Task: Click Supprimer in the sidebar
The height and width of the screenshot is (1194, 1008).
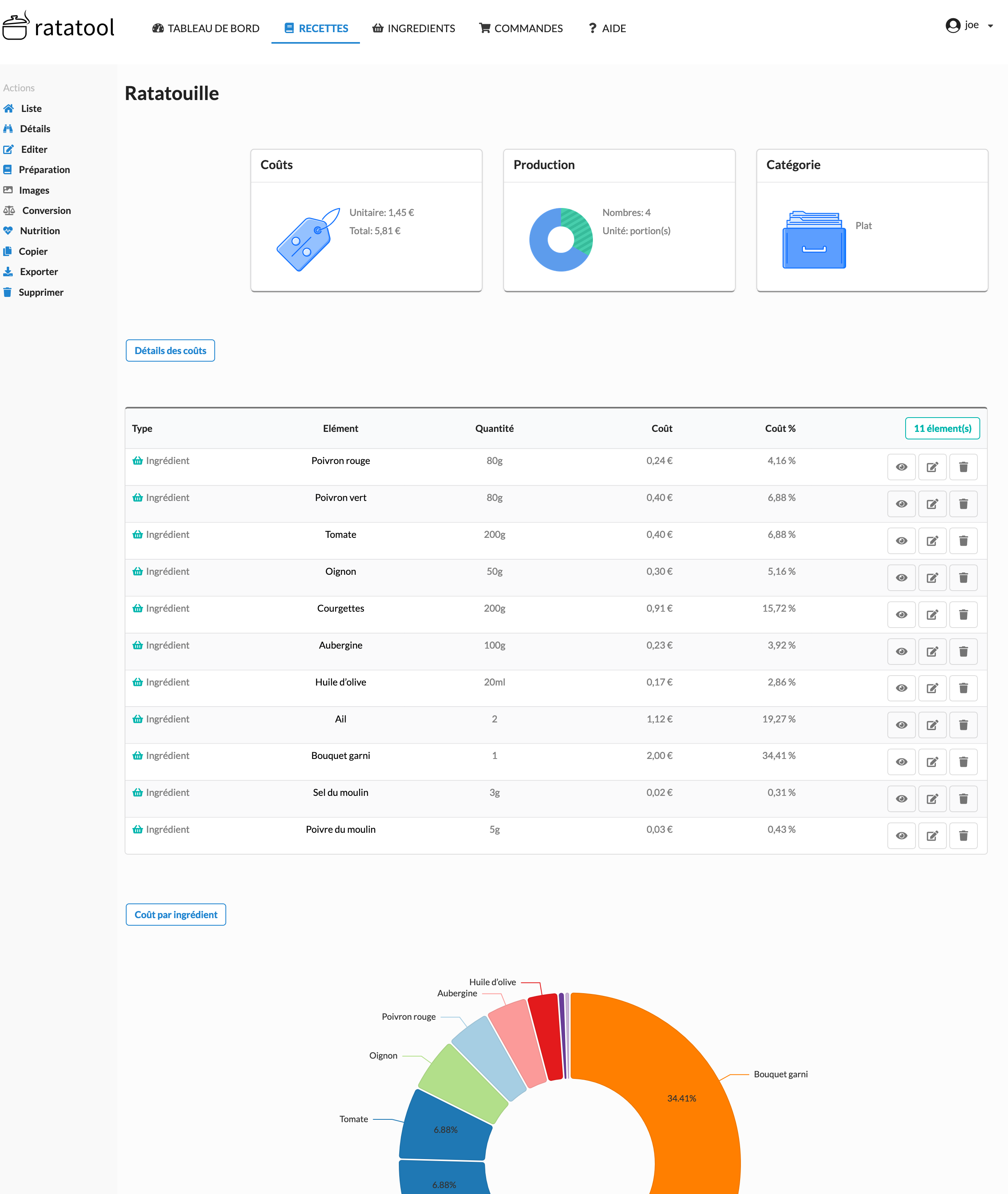Action: coord(33,292)
